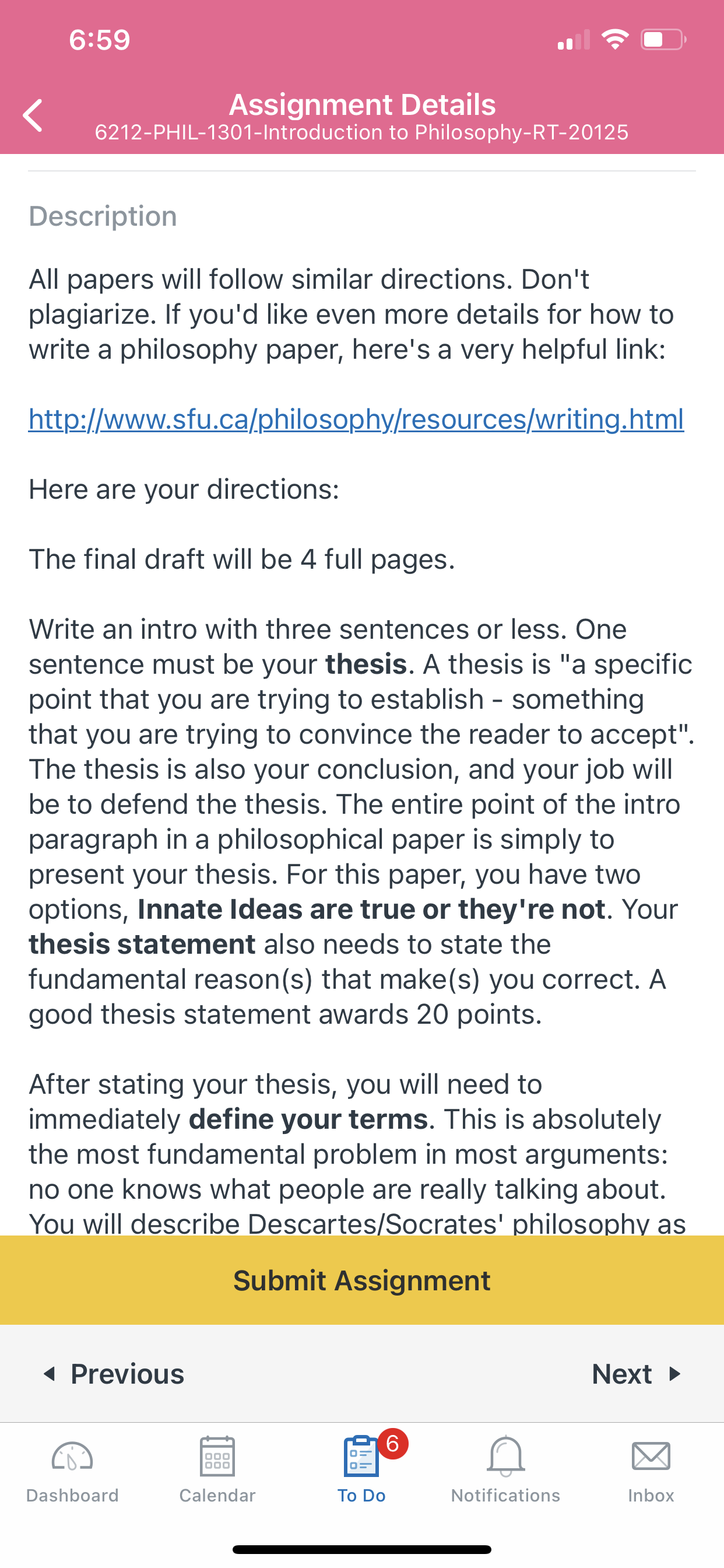Viewport: 724px width, 1568px height.
Task: Tap the red 6 badge on To Do
Action: coord(392,1443)
